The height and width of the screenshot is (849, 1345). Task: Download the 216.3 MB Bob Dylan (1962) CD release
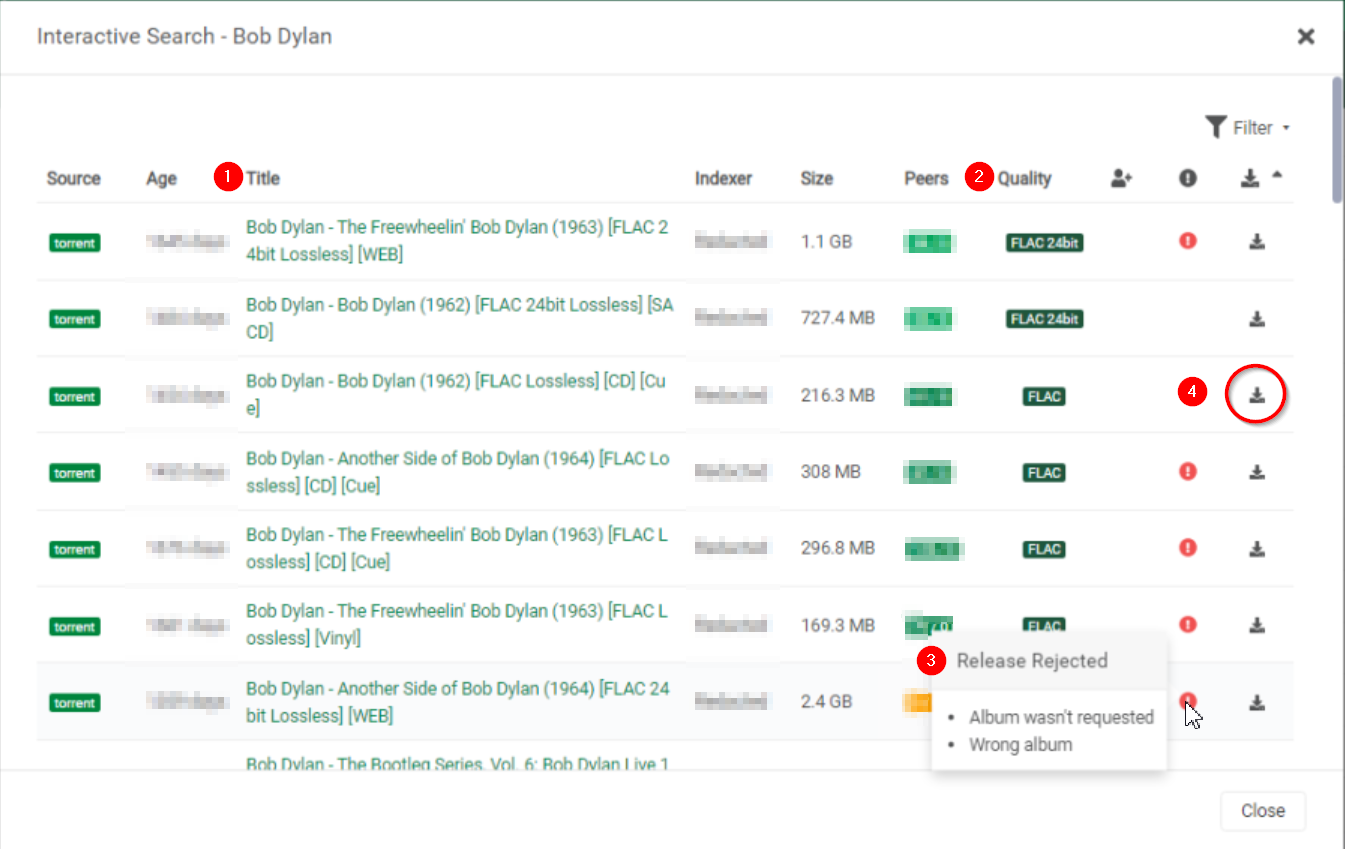tap(1257, 396)
